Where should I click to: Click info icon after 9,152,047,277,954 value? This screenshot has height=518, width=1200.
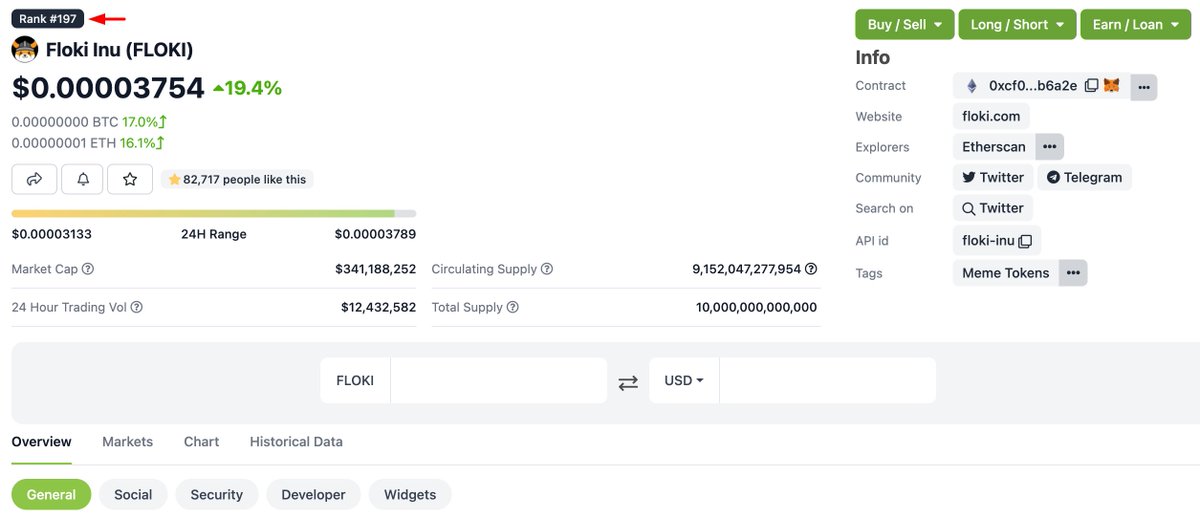click(x=811, y=269)
